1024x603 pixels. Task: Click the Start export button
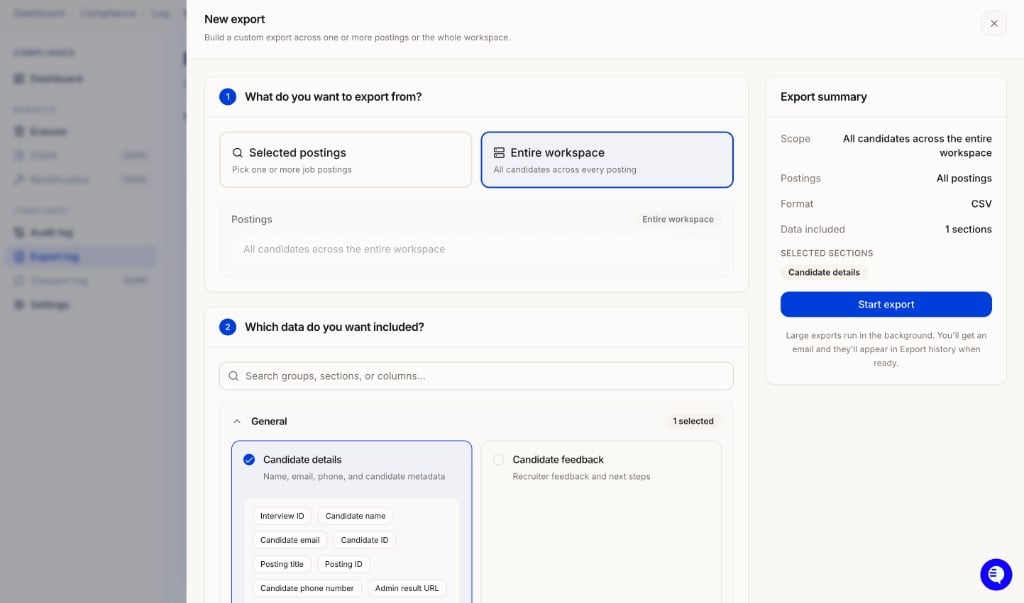[x=886, y=304]
